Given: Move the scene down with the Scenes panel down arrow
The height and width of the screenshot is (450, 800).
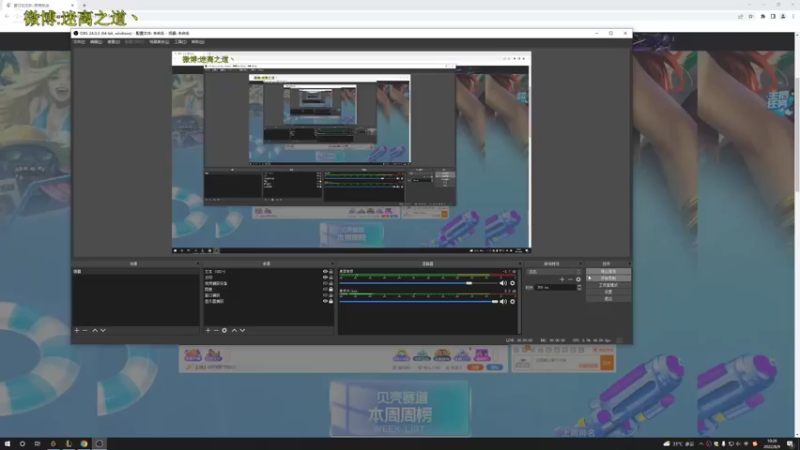Looking at the screenshot, I should coord(103,330).
